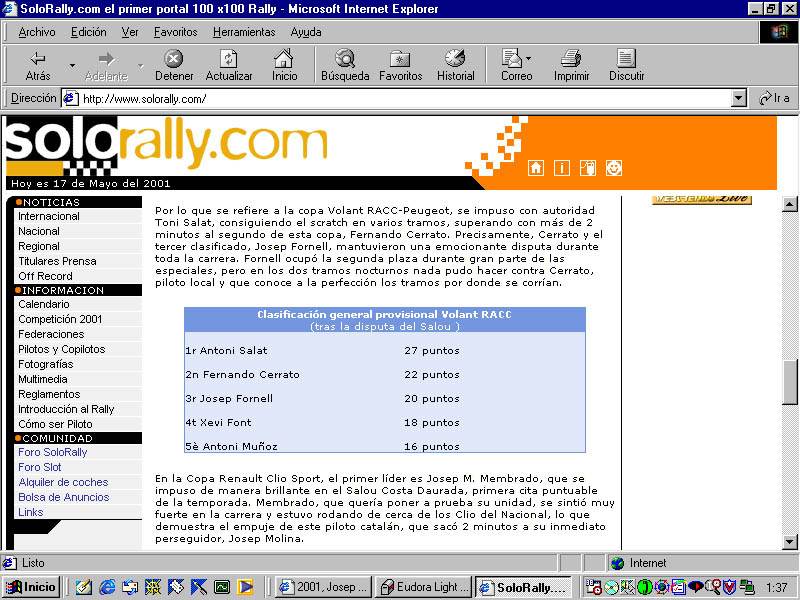Click the green circle tray icon

[x=645, y=587]
